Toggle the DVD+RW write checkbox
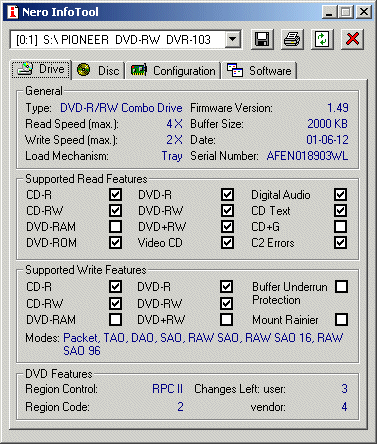 pyautogui.click(x=226, y=319)
